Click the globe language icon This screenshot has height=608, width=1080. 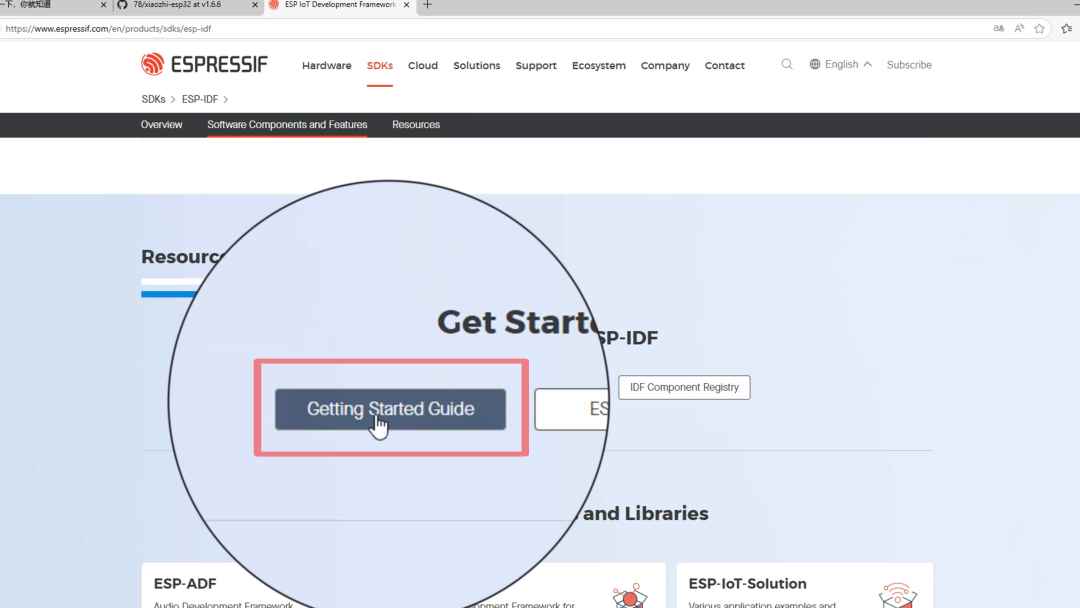tap(815, 64)
